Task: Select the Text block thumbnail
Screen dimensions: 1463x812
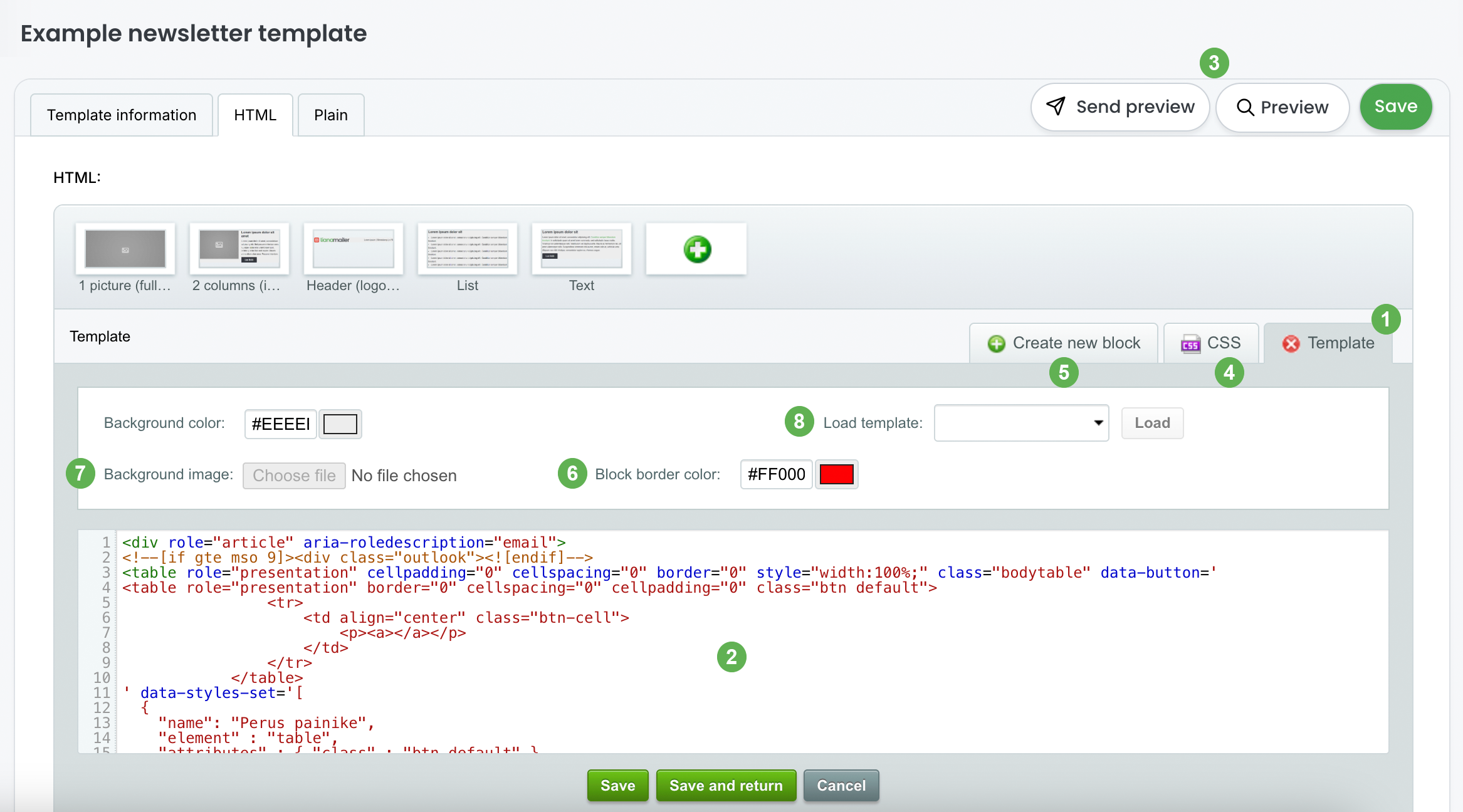Action: (582, 249)
